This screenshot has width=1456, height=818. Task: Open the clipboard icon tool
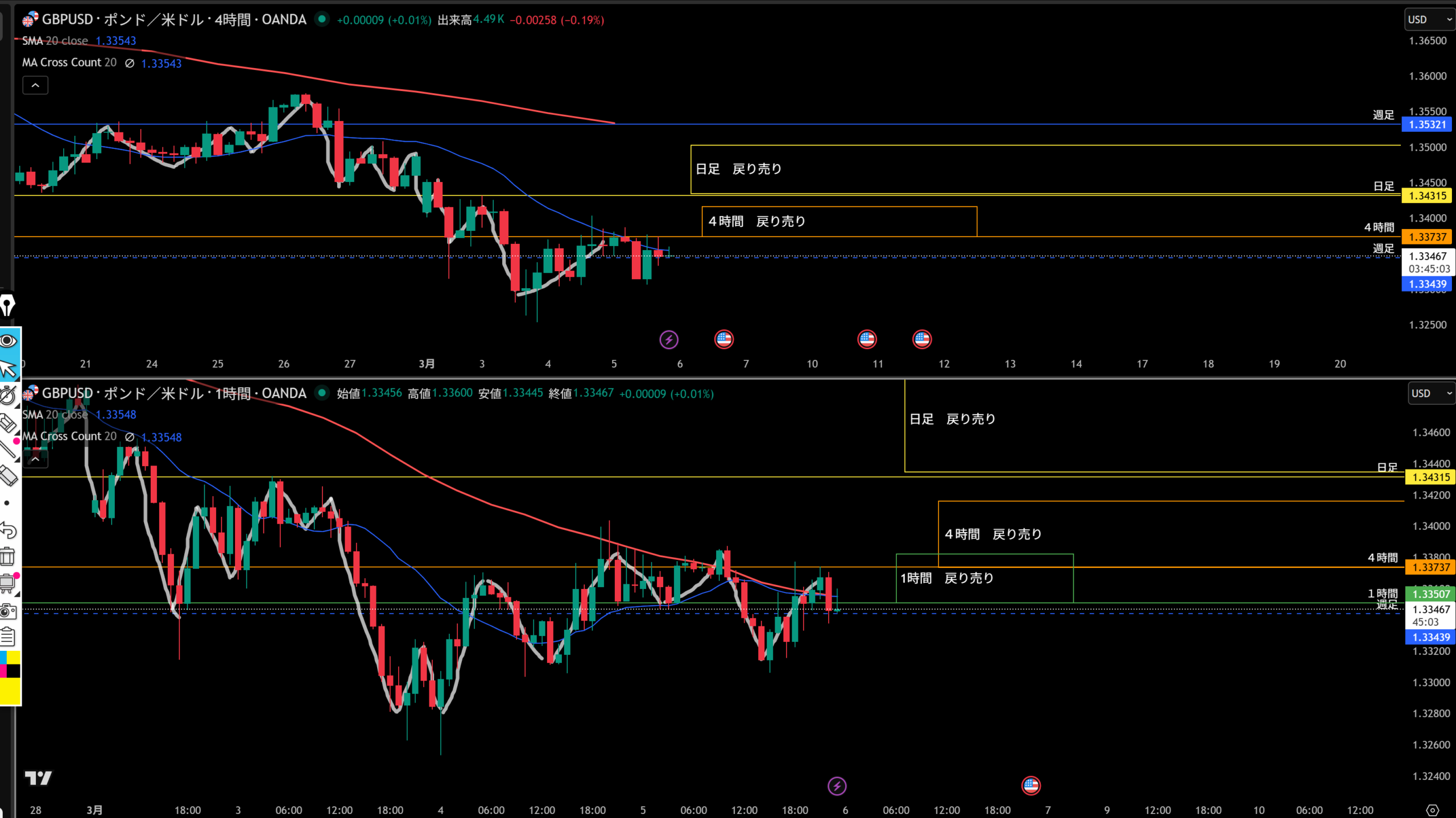click(7, 637)
